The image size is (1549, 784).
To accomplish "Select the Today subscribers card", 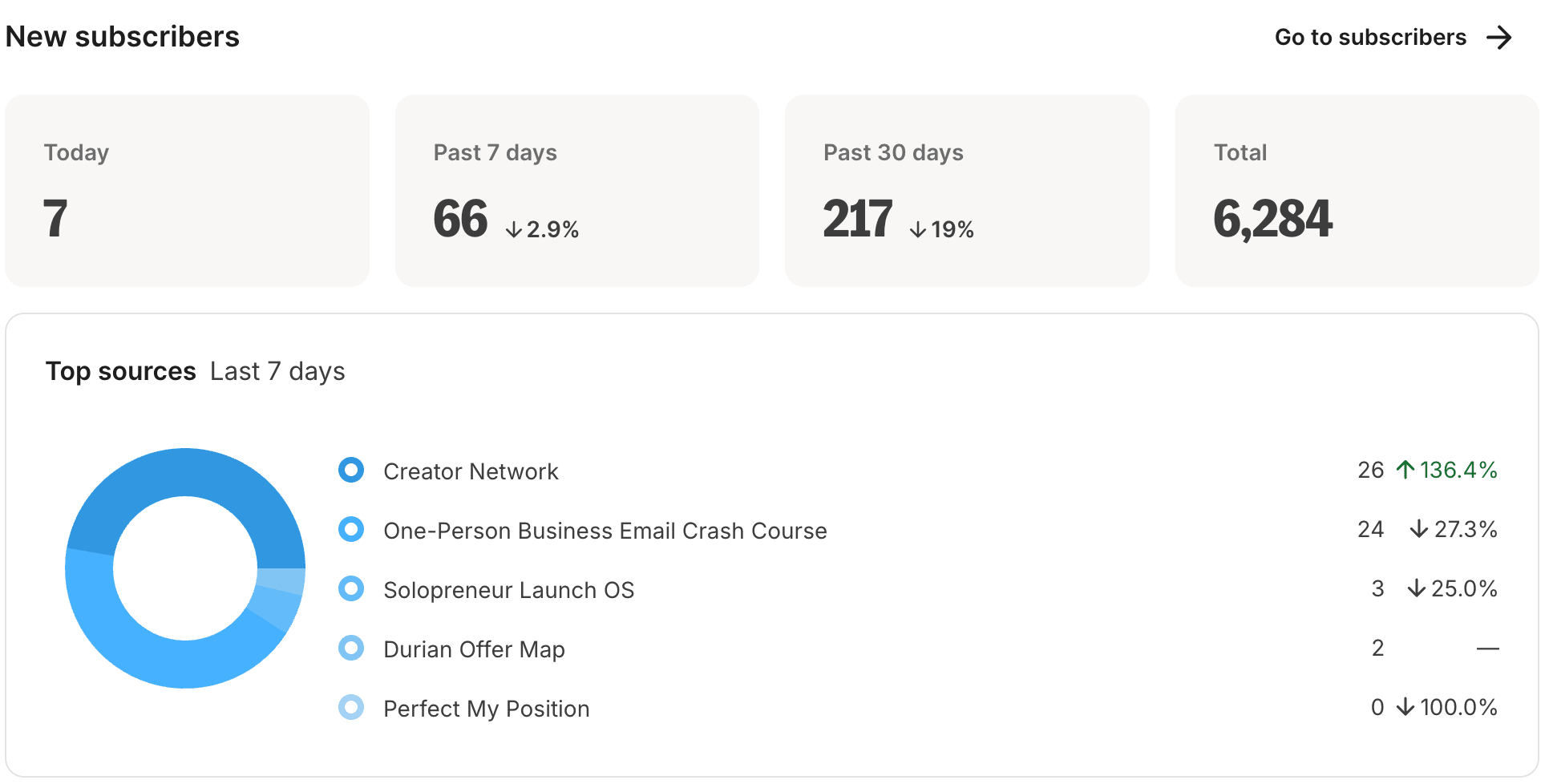I will 187,190.
